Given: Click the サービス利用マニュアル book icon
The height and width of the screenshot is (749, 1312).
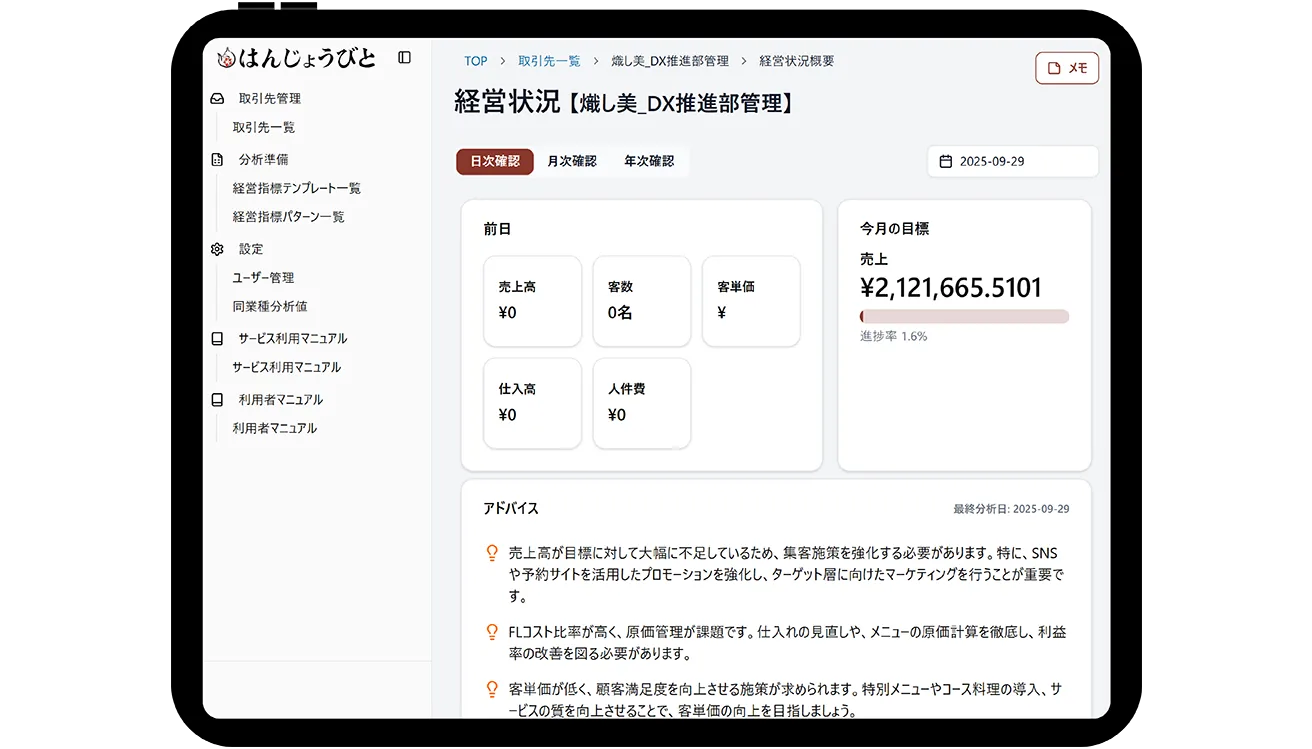Looking at the screenshot, I should (215, 339).
